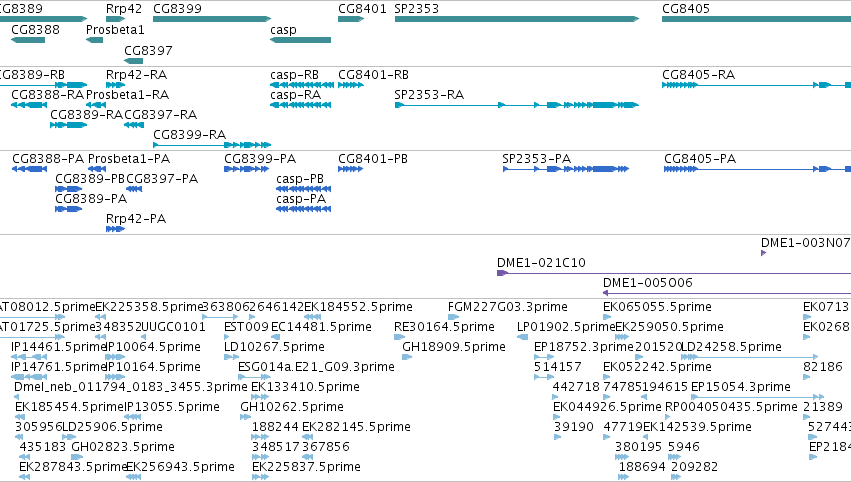851x482 pixels.
Task: Select the casp-PA coding sequence
Action: pyautogui.click(x=303, y=209)
